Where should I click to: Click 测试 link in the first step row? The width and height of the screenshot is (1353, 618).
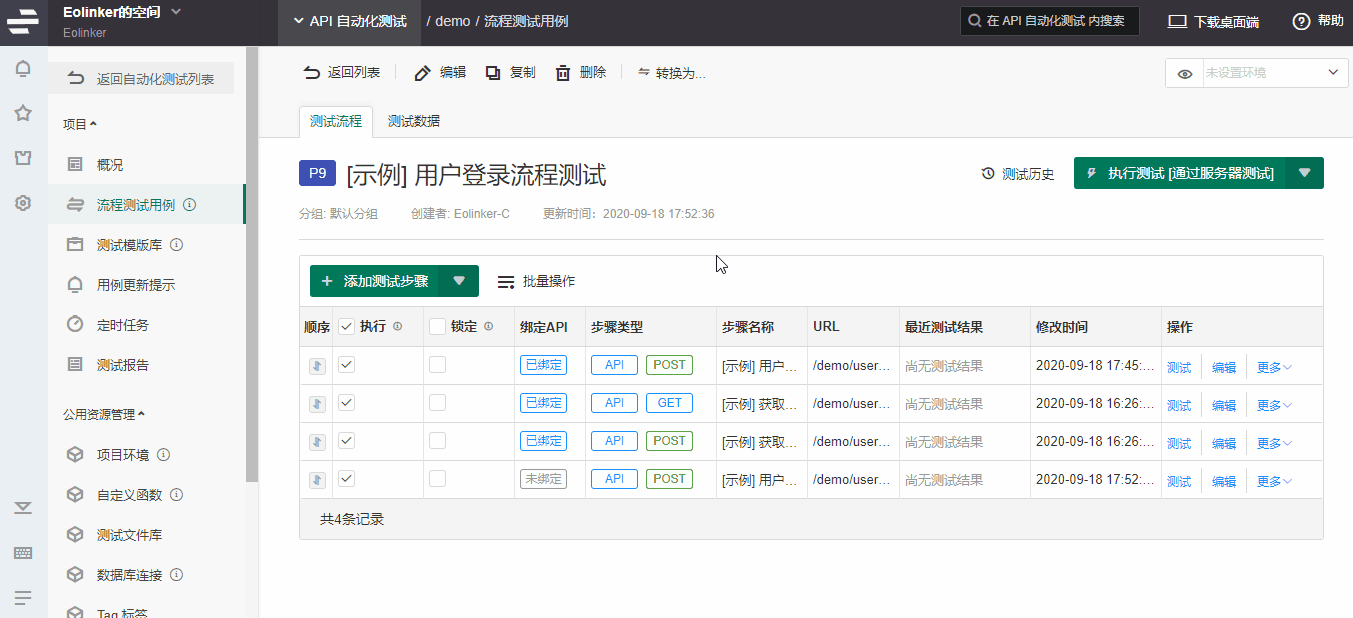tap(1179, 367)
